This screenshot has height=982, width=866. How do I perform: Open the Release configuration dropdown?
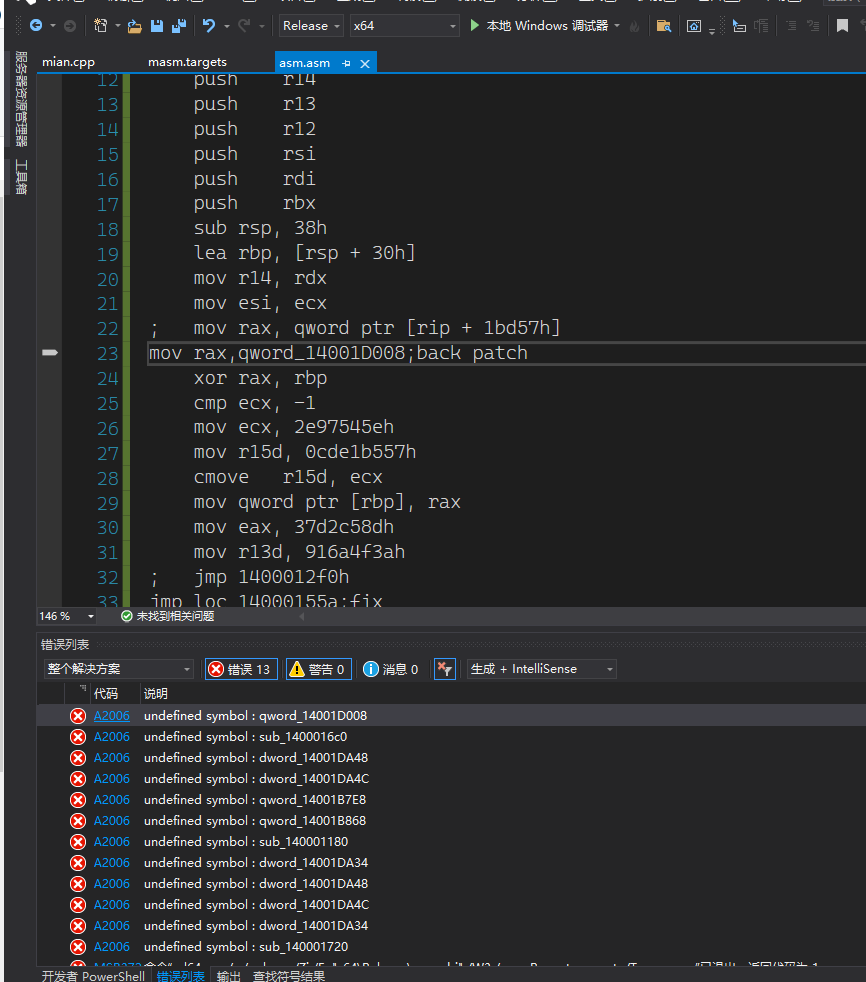click(x=311, y=26)
